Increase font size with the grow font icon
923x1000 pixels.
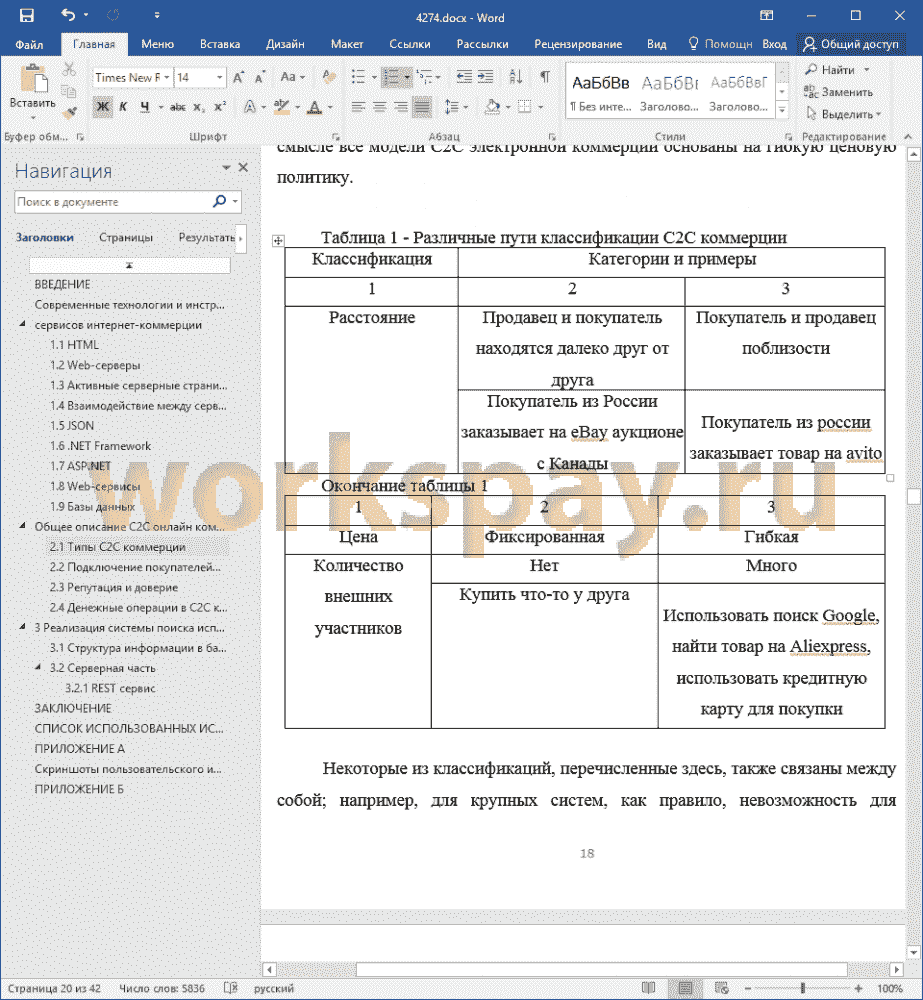[238, 77]
